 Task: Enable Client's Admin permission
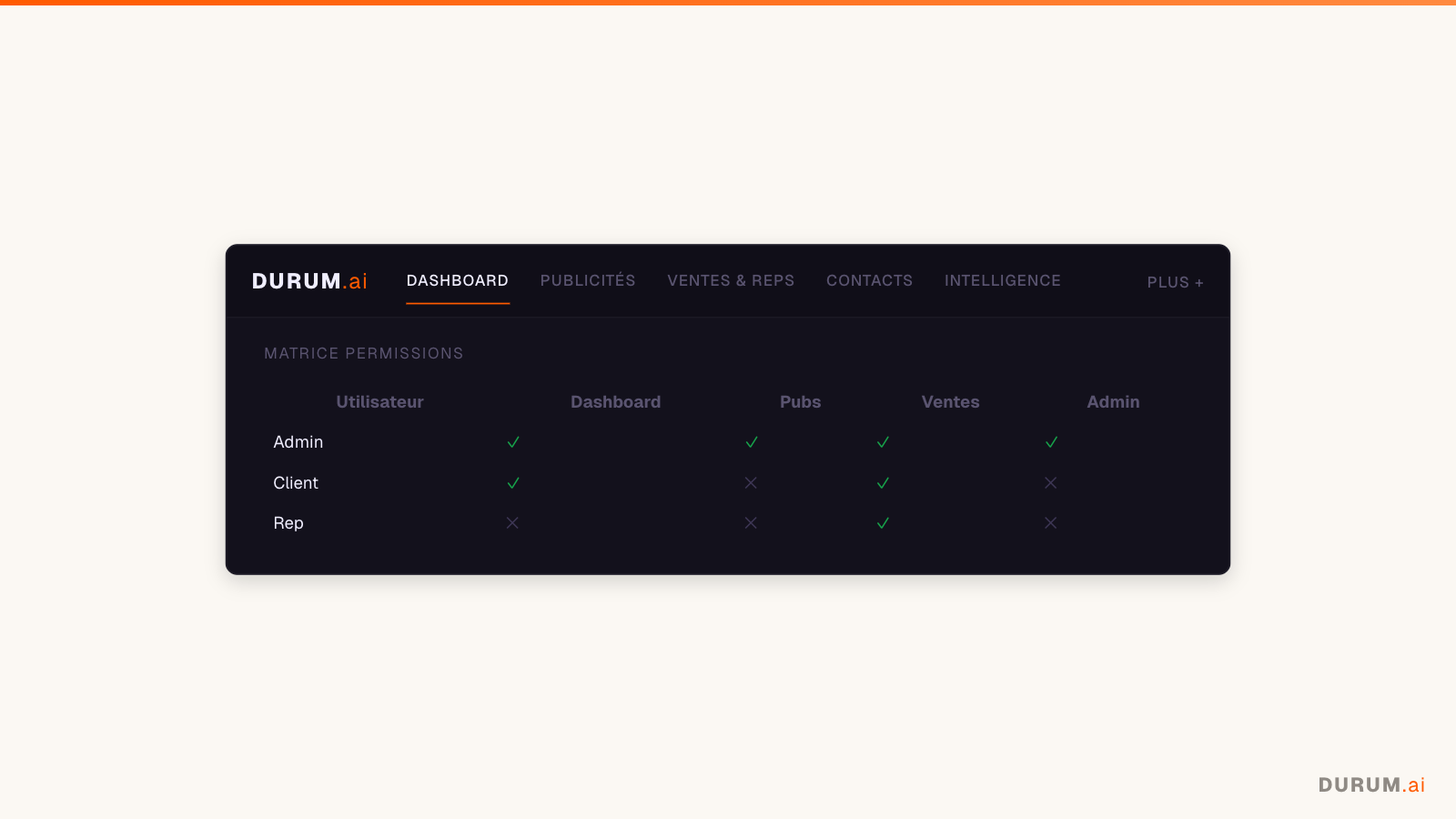pyautogui.click(x=1050, y=483)
